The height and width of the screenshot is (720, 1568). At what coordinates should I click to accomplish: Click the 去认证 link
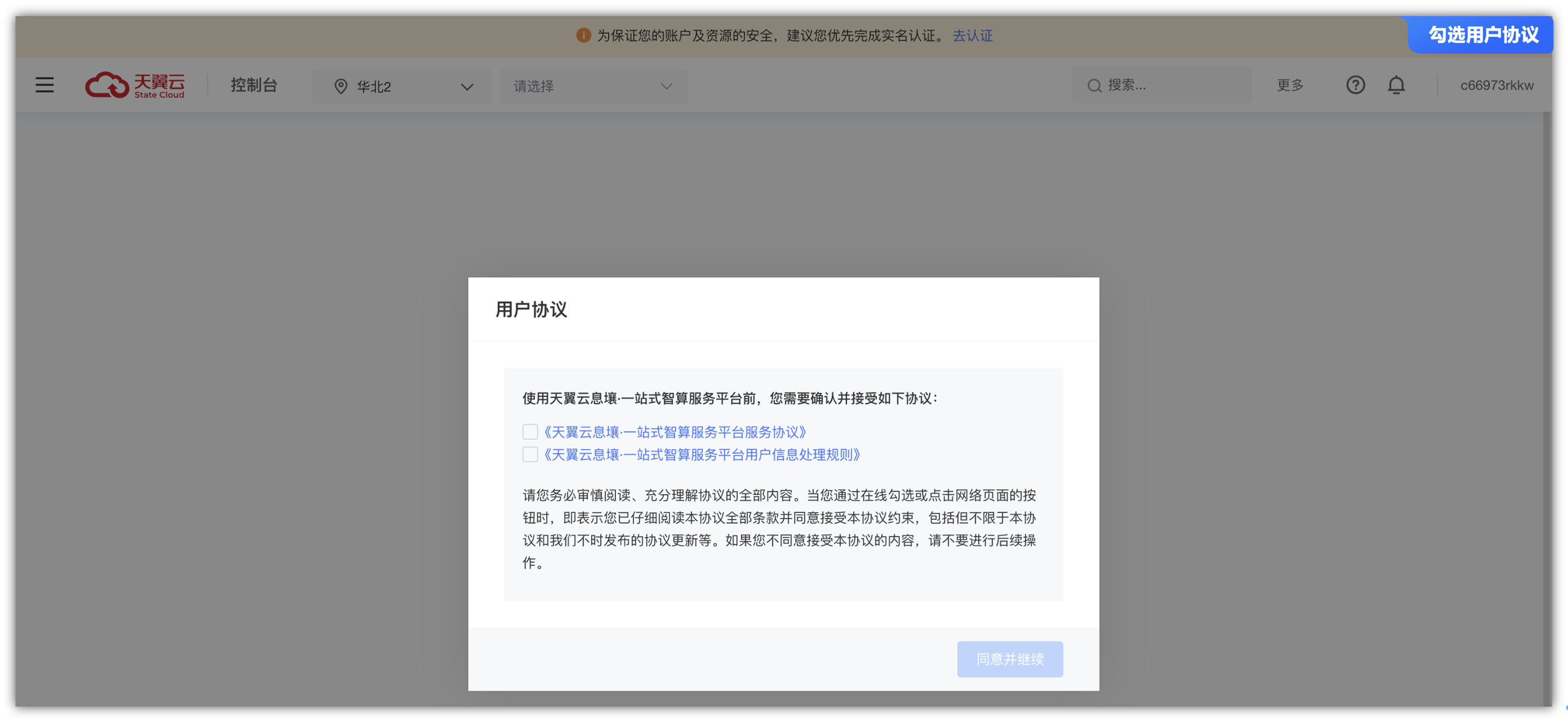pos(972,36)
